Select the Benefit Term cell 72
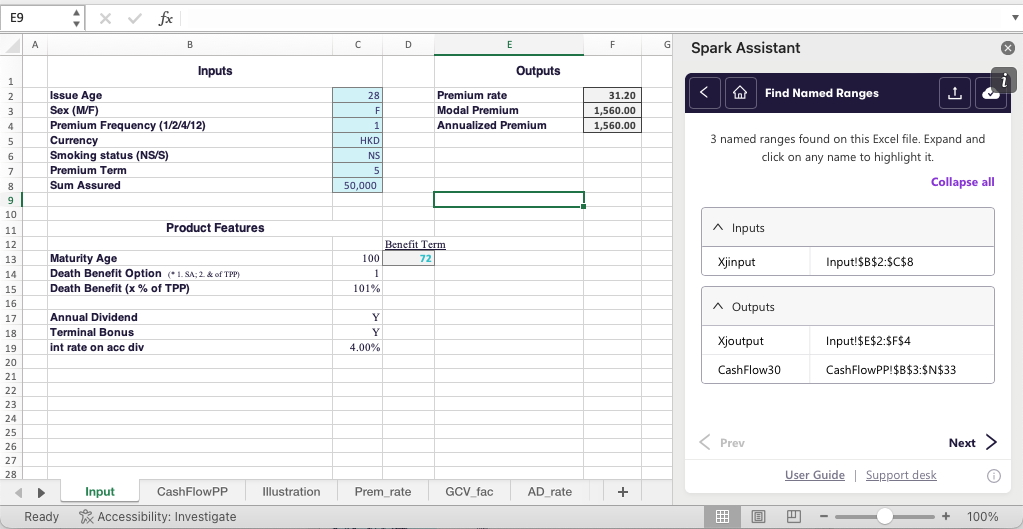This screenshot has height=529, width=1023. [408, 259]
